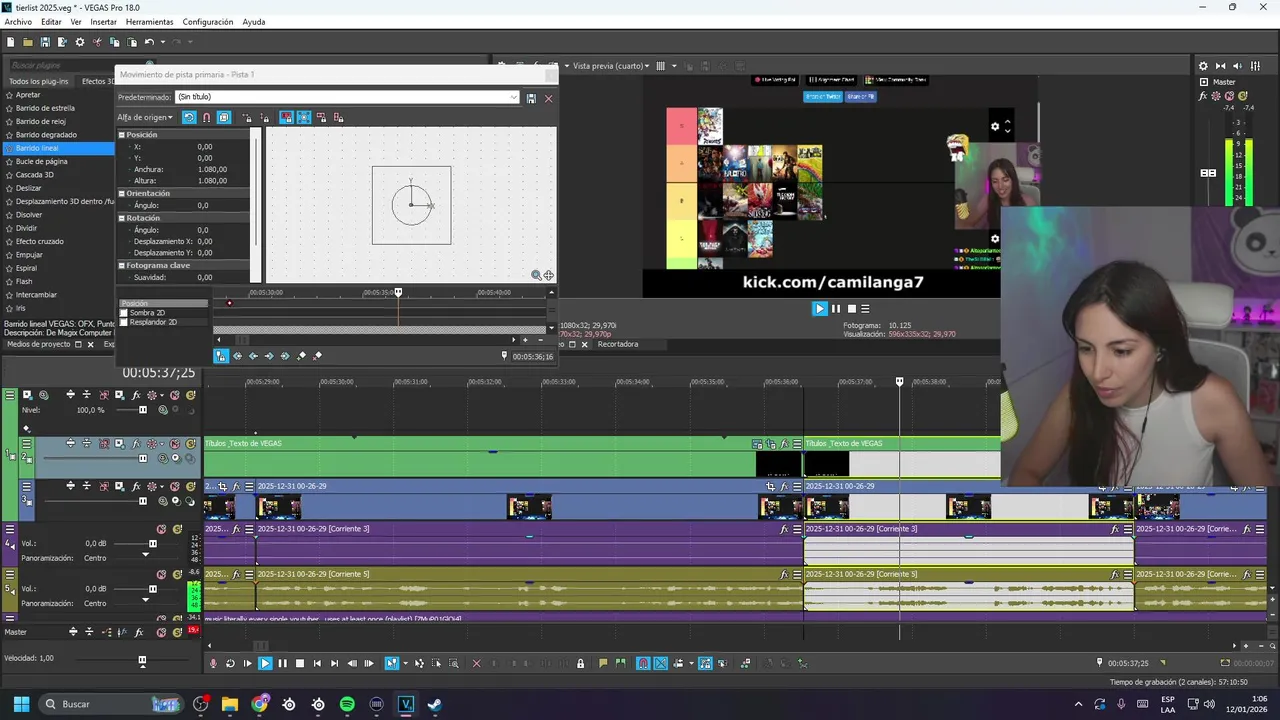The image size is (1280, 720).
Task: Solo track 5 audio
Action: (177, 575)
